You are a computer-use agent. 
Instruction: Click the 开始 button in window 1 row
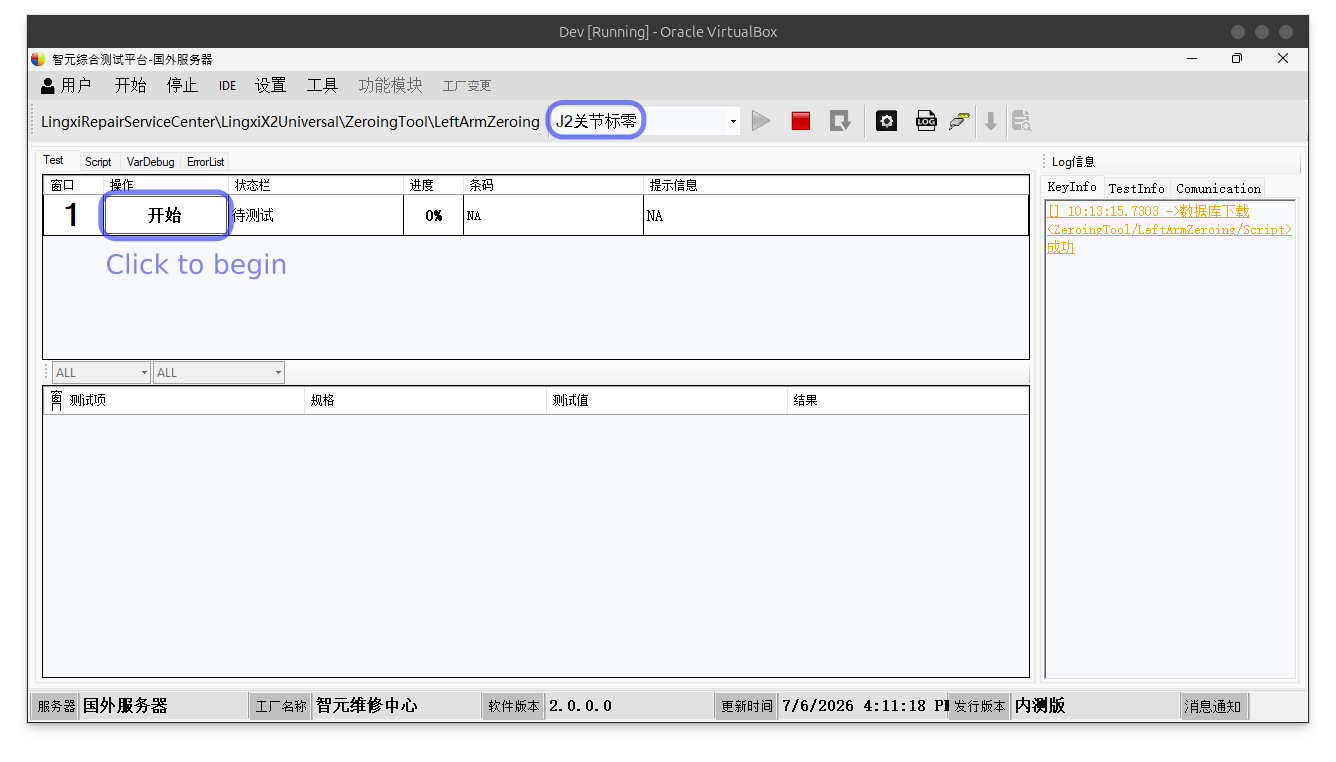tap(165, 215)
